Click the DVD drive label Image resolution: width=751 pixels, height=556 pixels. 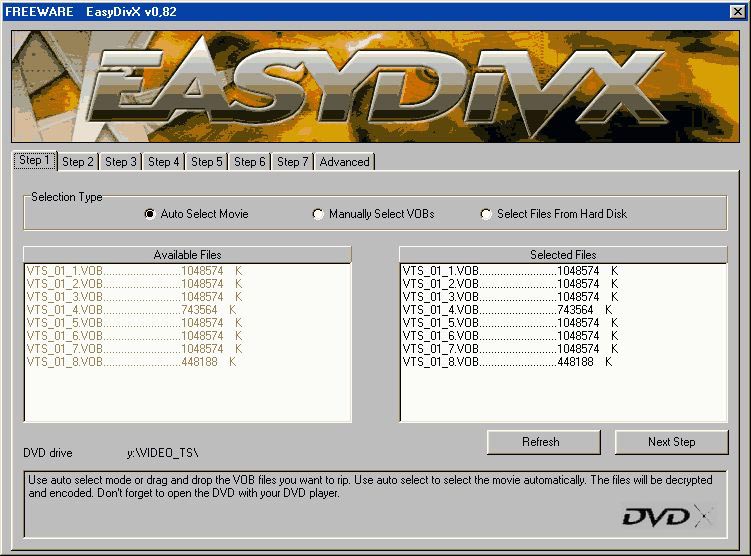tap(48, 453)
